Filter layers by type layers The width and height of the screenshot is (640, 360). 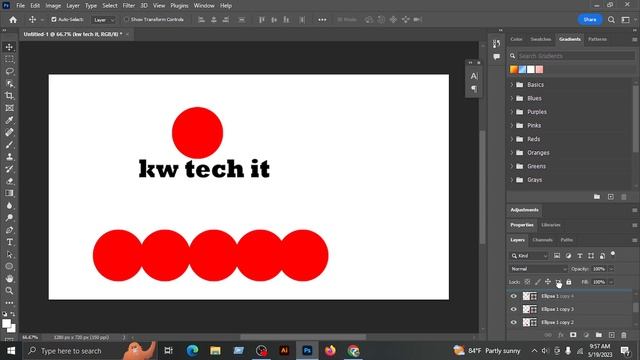(580, 256)
